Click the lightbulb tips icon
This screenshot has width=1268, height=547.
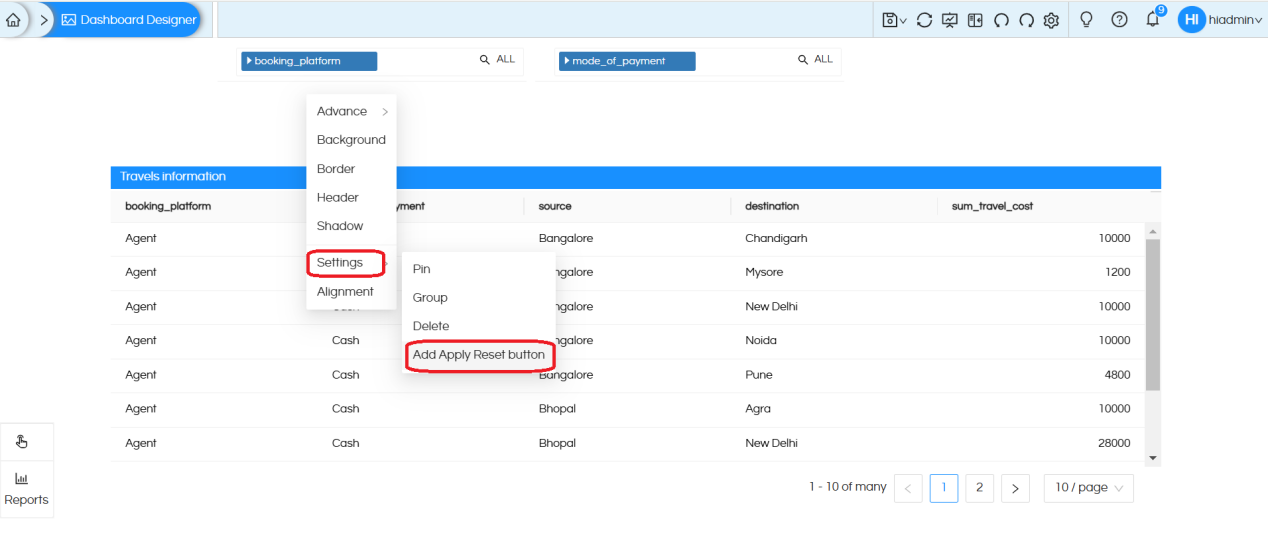[x=1086, y=19]
